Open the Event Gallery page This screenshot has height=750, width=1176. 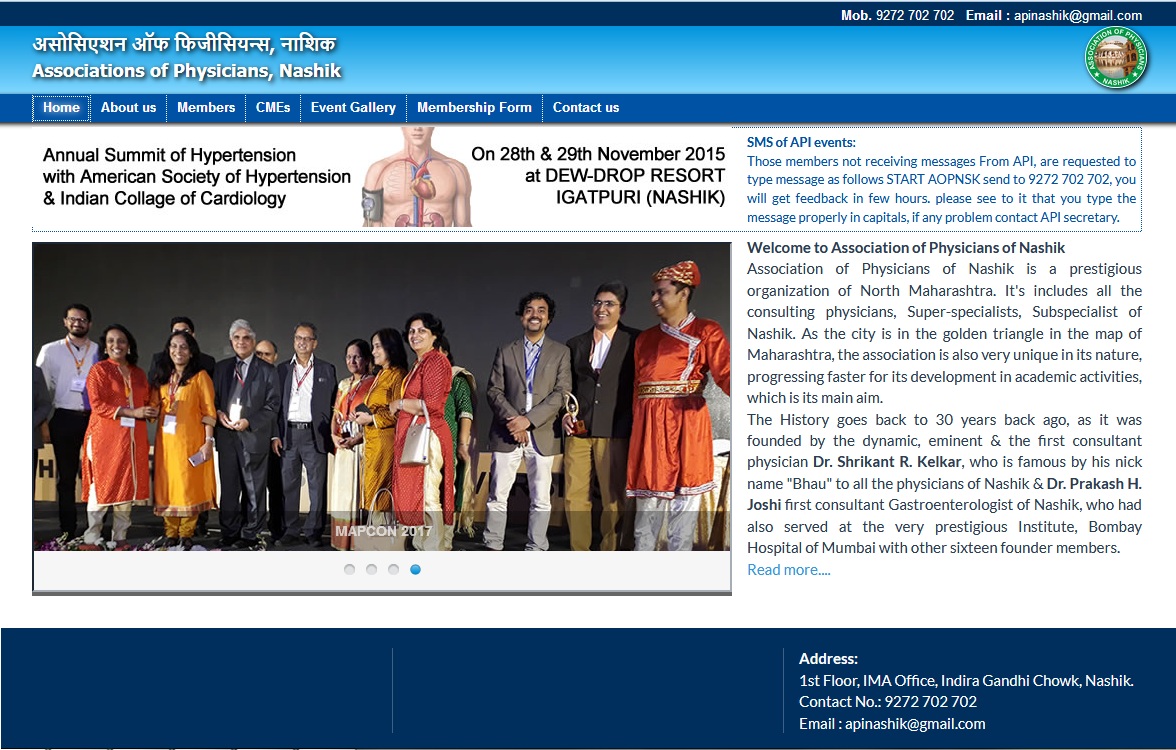353,108
